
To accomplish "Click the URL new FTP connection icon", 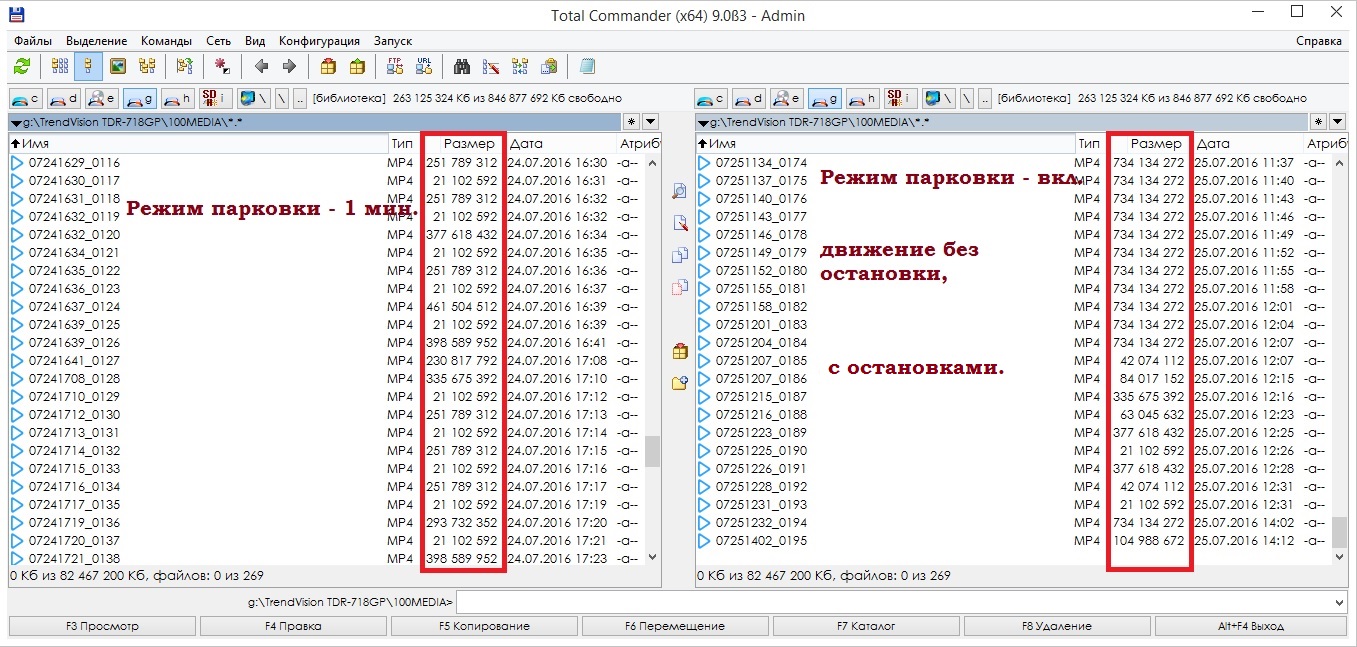I will [x=424, y=67].
